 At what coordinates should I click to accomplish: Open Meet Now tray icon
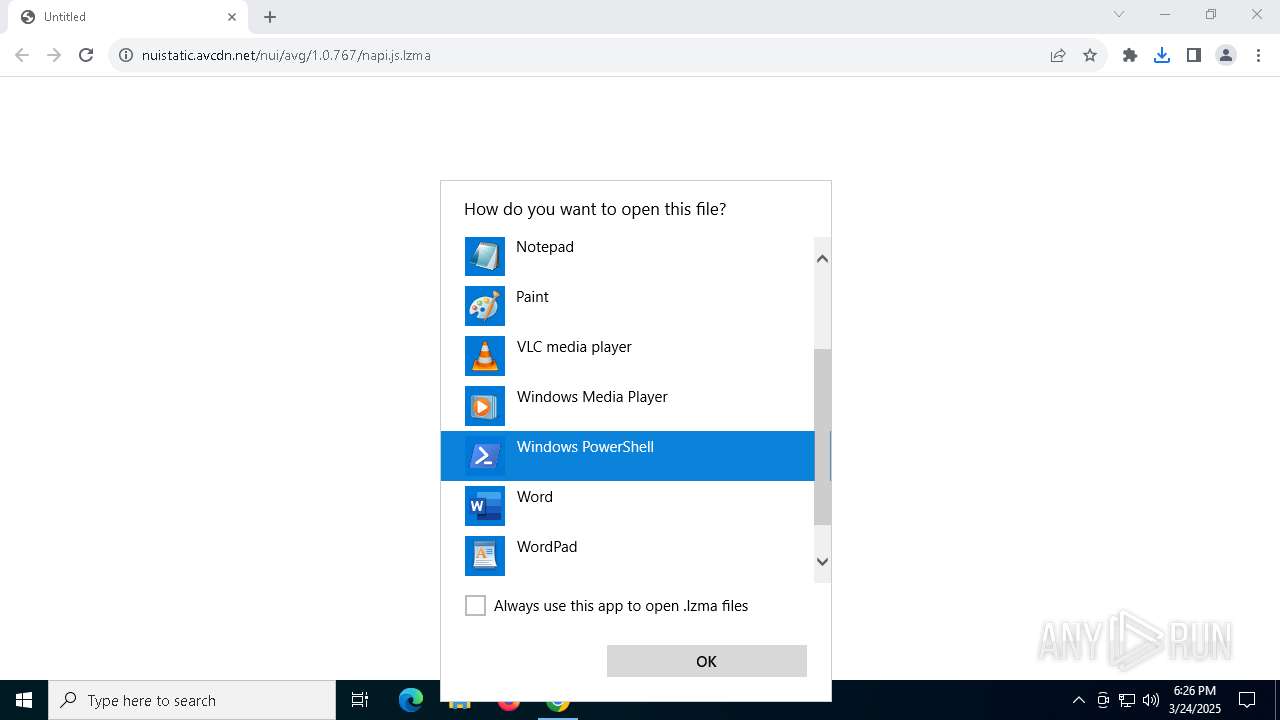coord(1103,700)
